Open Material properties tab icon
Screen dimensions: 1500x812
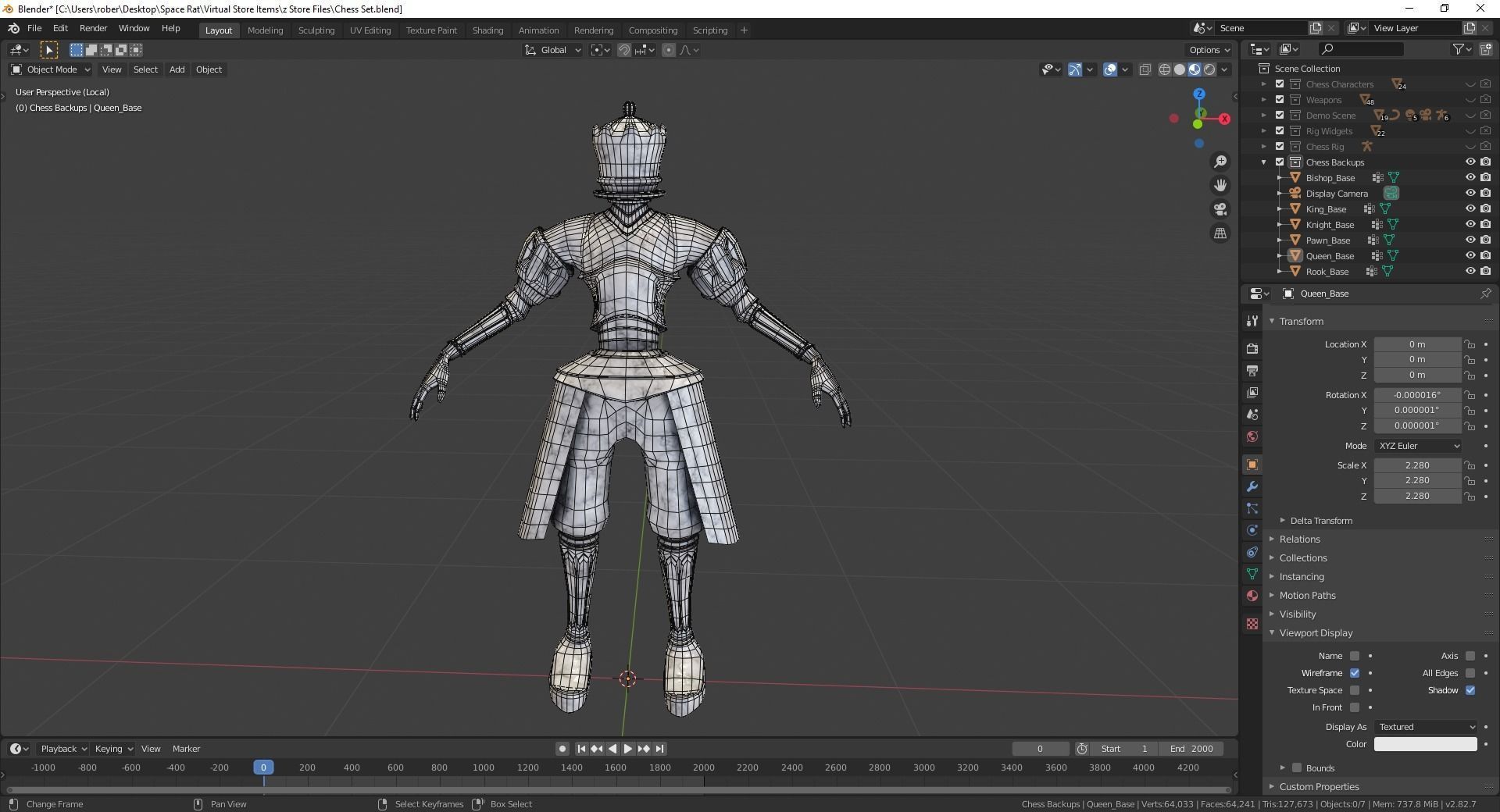pos(1252,596)
